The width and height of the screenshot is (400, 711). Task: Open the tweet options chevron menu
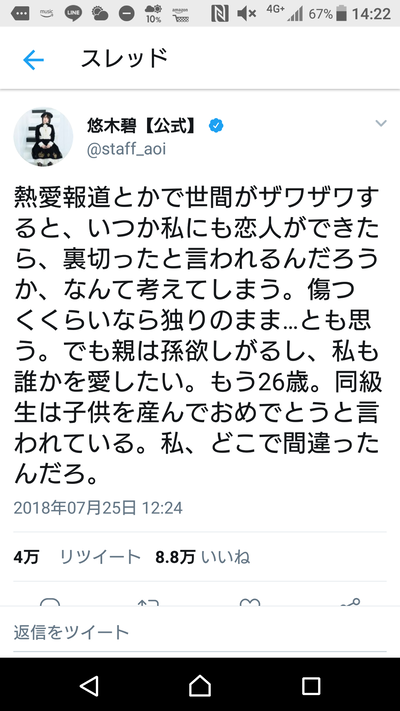381,123
